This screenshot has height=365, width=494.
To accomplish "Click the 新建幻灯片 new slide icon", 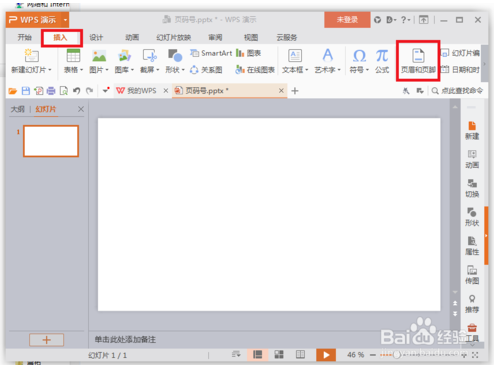I will click(x=31, y=55).
